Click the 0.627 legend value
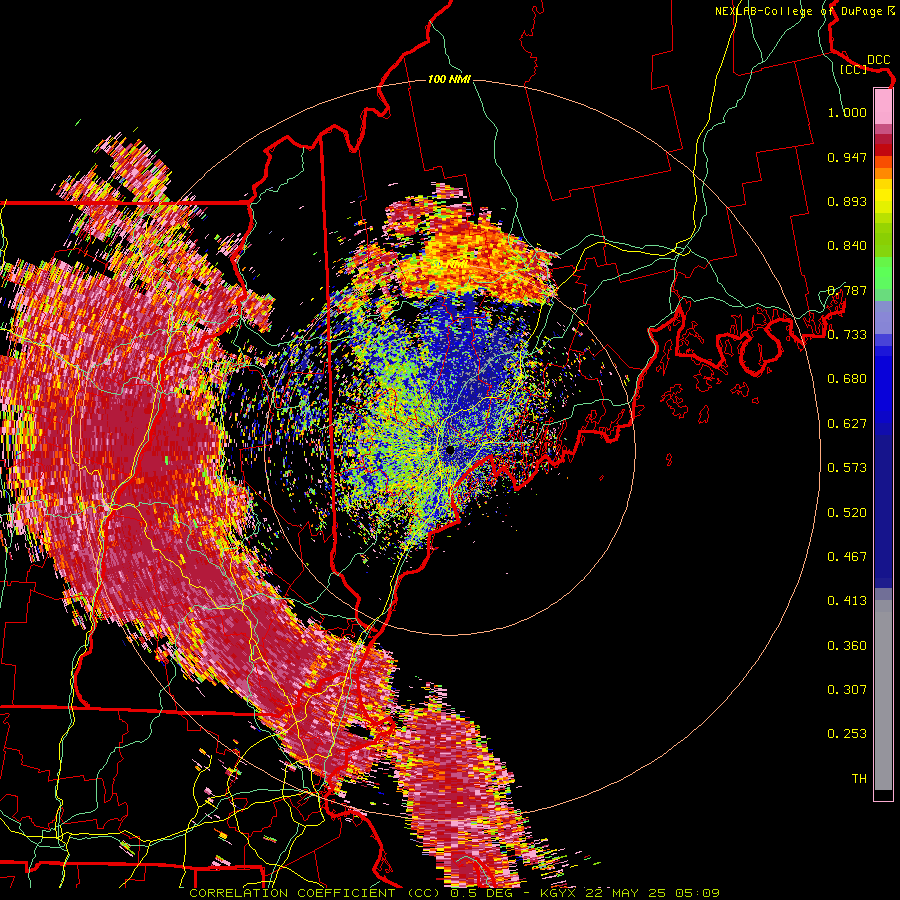This screenshot has width=900, height=900. [847, 424]
